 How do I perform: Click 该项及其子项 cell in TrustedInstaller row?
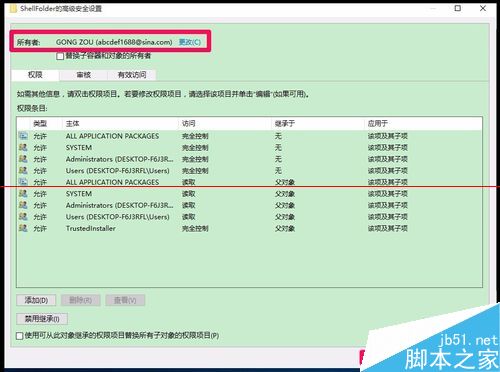pyautogui.click(x=388, y=228)
